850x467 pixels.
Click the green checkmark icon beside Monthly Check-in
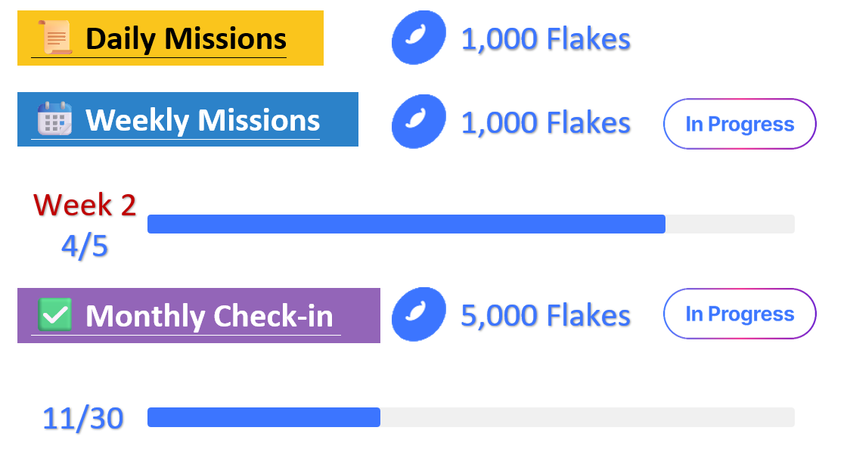click(54, 315)
